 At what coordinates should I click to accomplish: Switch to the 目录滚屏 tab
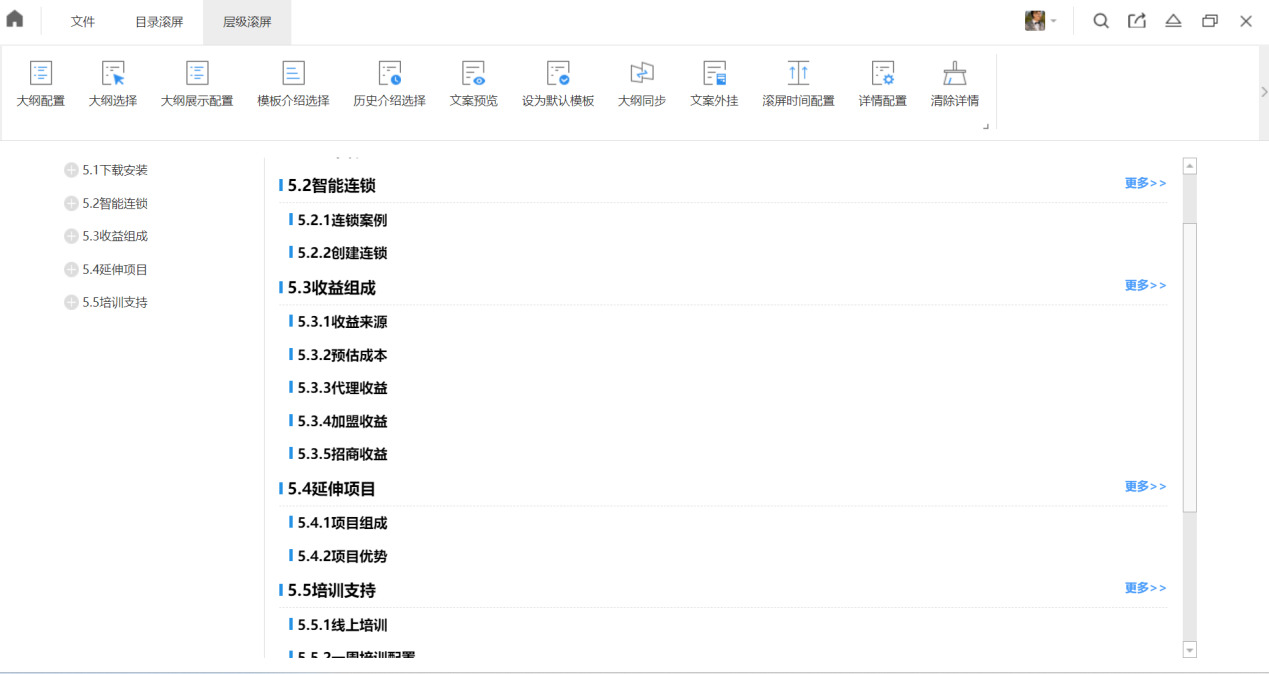pos(159,22)
